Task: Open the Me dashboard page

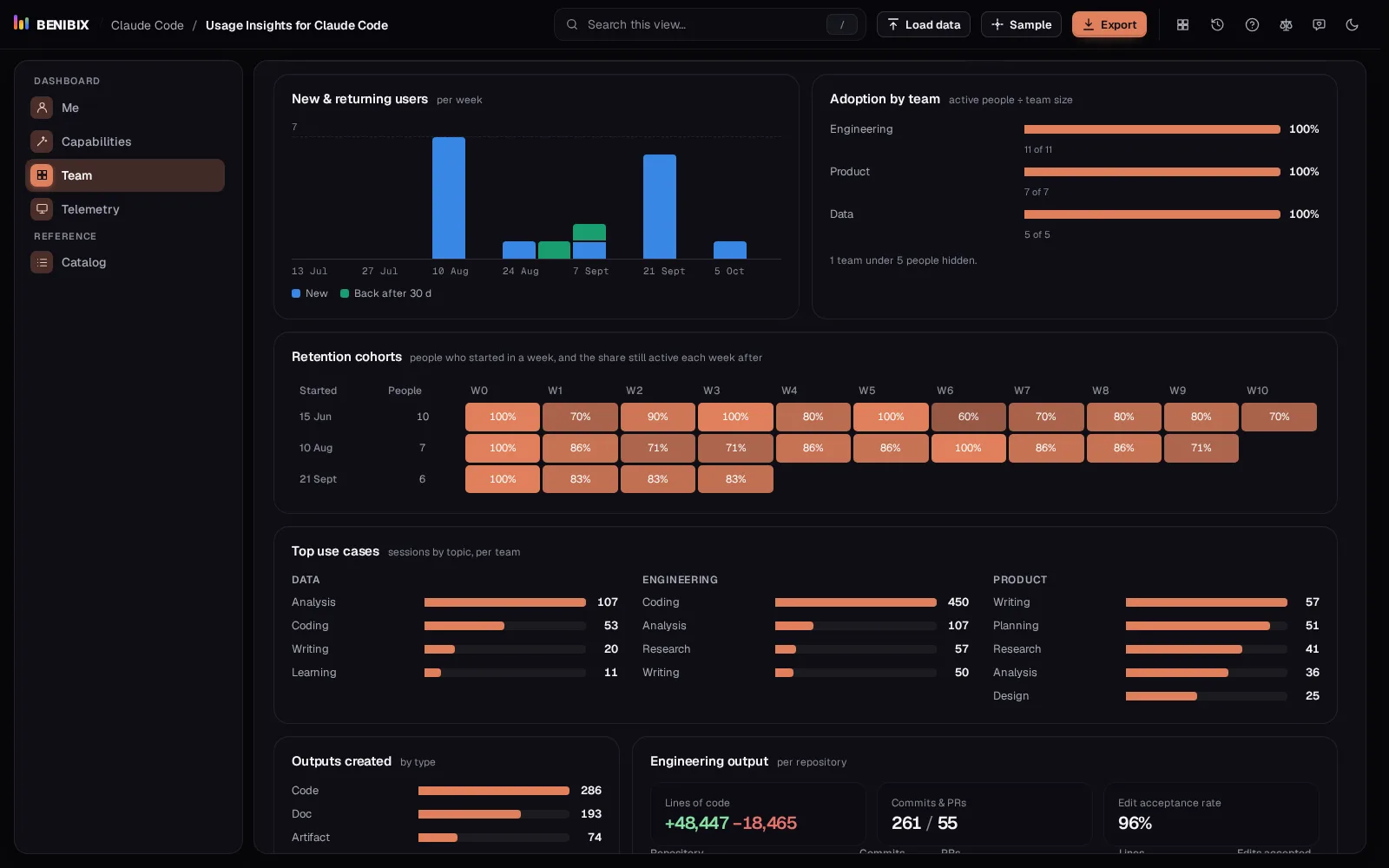Action: pos(125,108)
